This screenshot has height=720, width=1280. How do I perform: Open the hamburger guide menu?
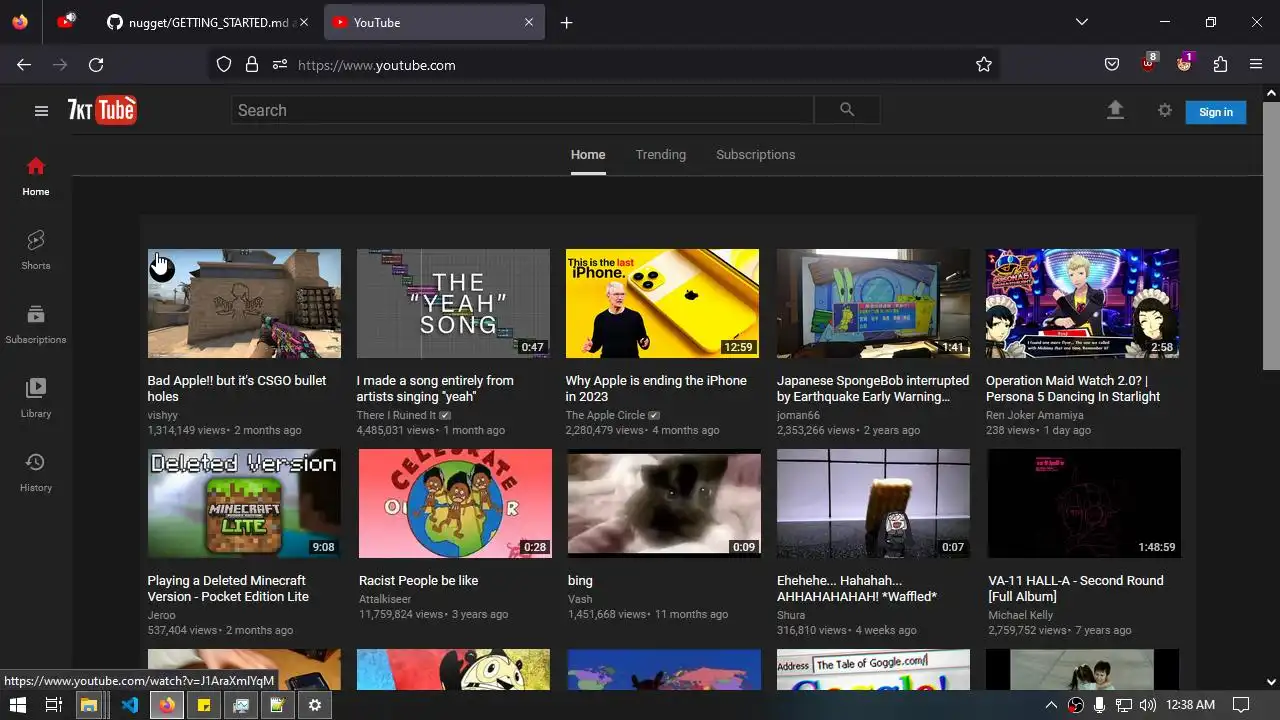[41, 111]
